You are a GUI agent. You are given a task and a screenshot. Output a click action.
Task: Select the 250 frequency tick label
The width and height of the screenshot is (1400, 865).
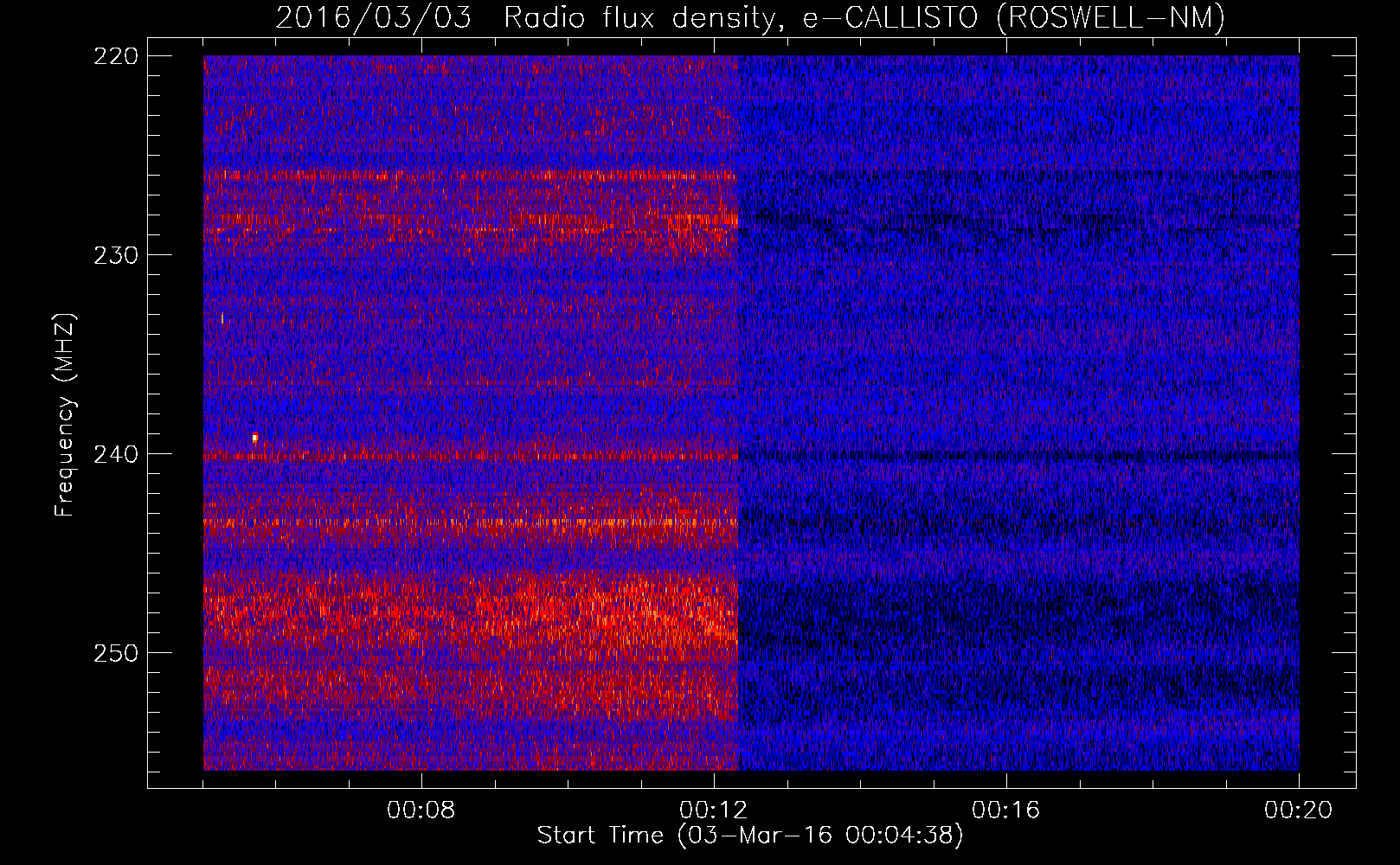point(115,653)
